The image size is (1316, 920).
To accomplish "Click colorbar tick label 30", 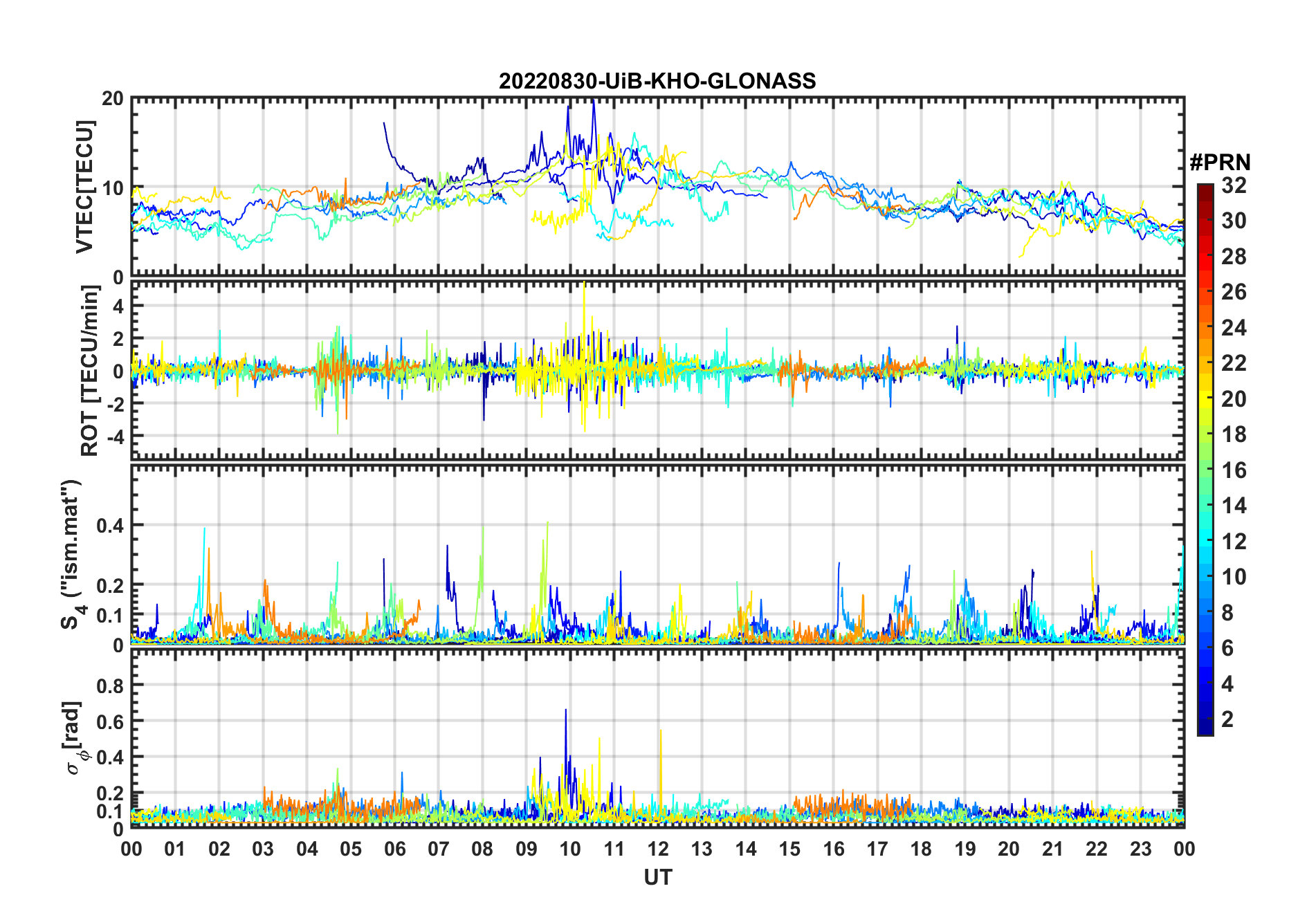I will tap(1234, 221).
